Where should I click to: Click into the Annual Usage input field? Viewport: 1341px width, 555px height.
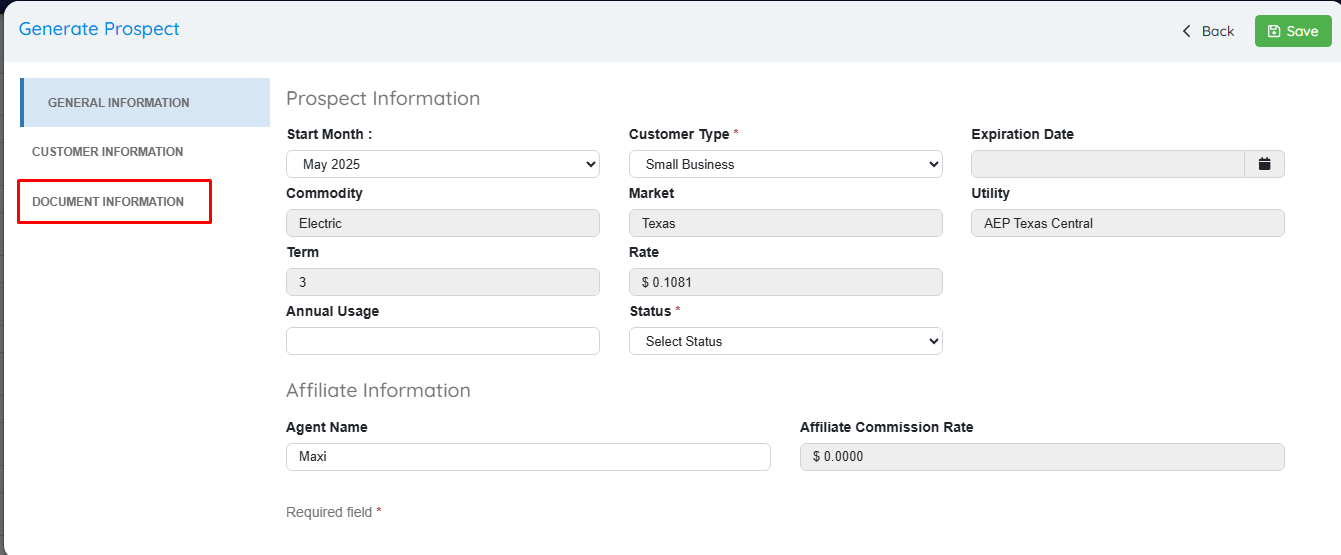pyautogui.click(x=442, y=341)
